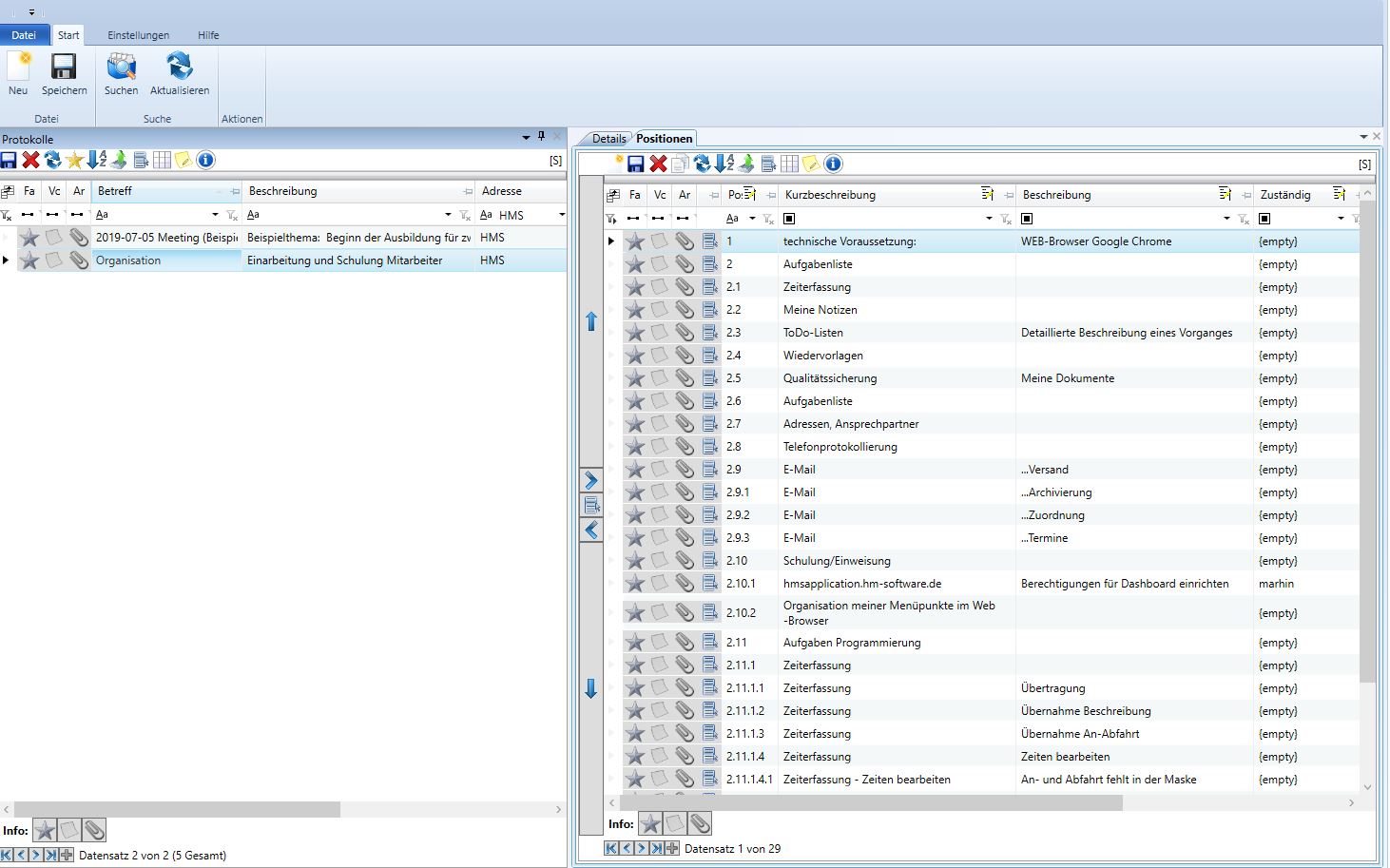Add record via Positionen navigator plus

[672, 848]
